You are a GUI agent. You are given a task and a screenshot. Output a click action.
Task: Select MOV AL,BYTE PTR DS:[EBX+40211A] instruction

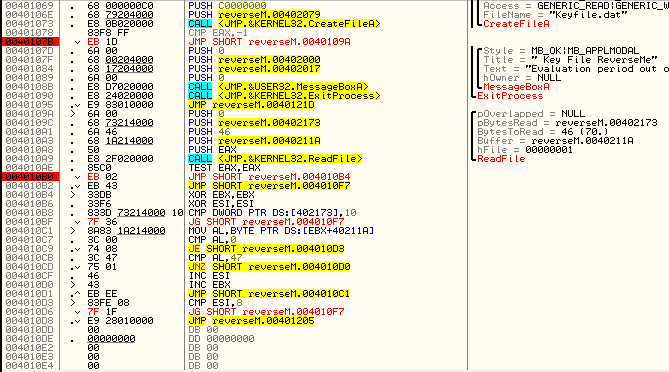[x=281, y=231]
